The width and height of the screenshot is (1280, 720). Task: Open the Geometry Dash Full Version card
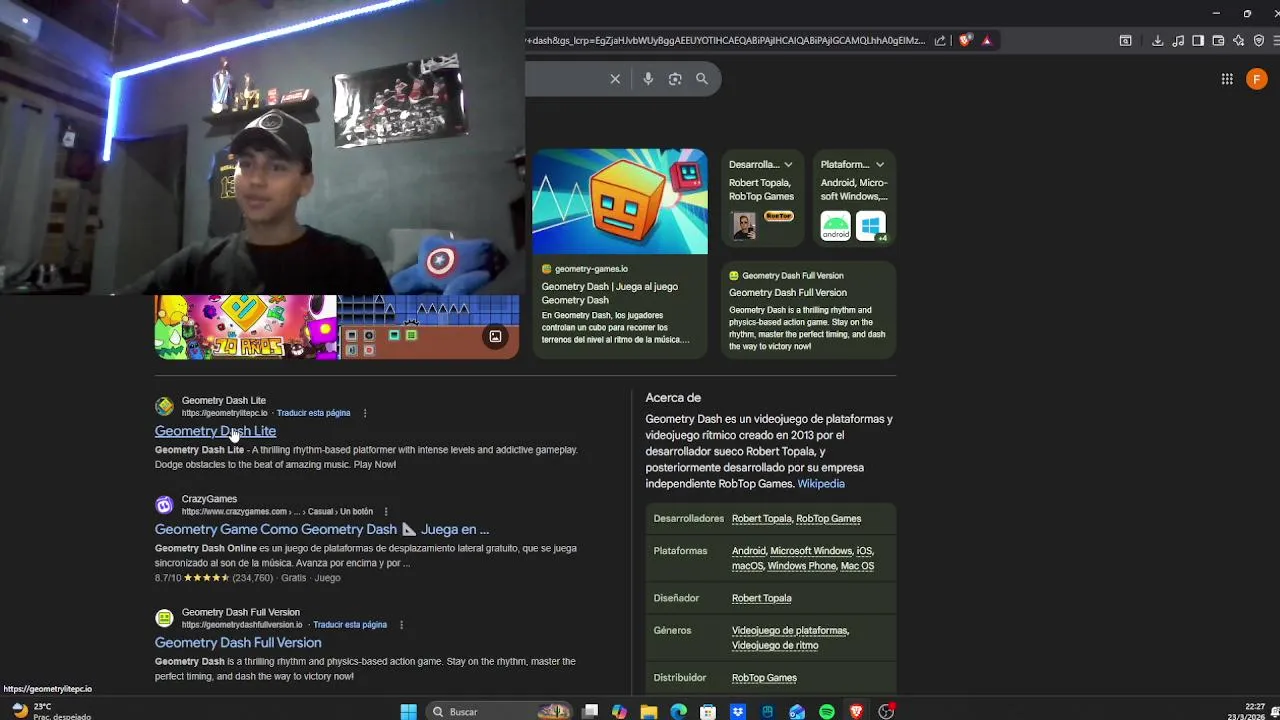click(x=808, y=310)
